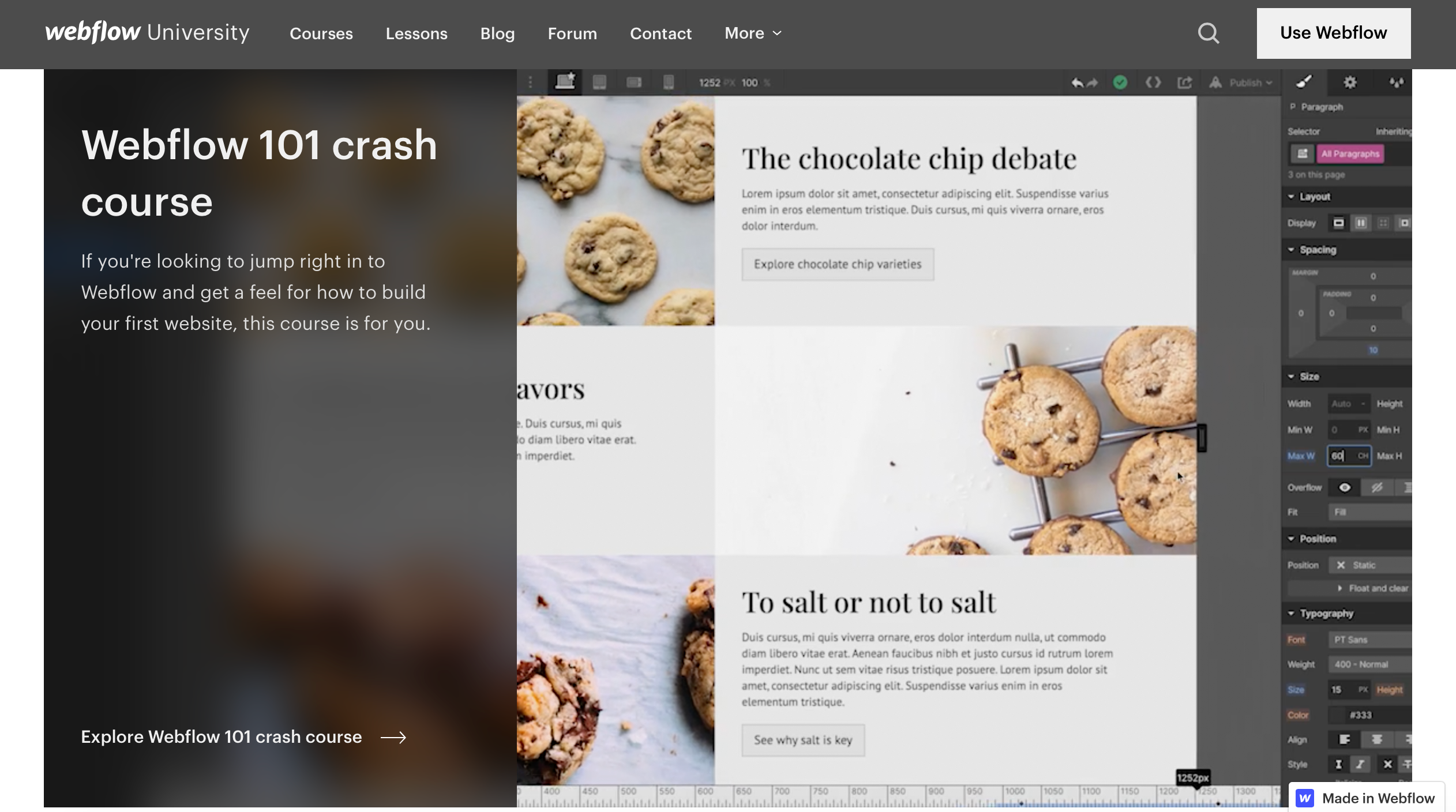Image resolution: width=1456 pixels, height=812 pixels.
Task: Click The chocolate chip debate heading
Action: 909,159
